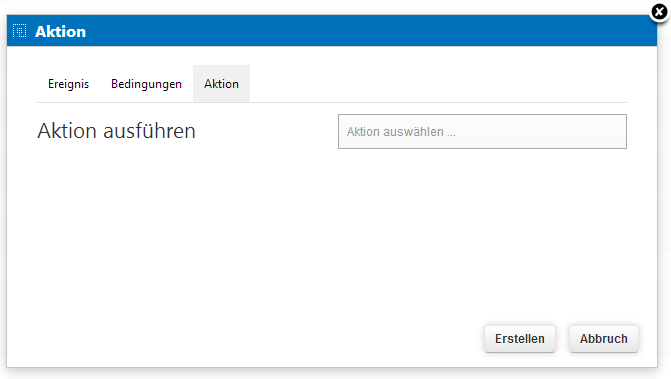The image size is (671, 379).
Task: Choose an action in the placeholder field
Action: coord(482,131)
